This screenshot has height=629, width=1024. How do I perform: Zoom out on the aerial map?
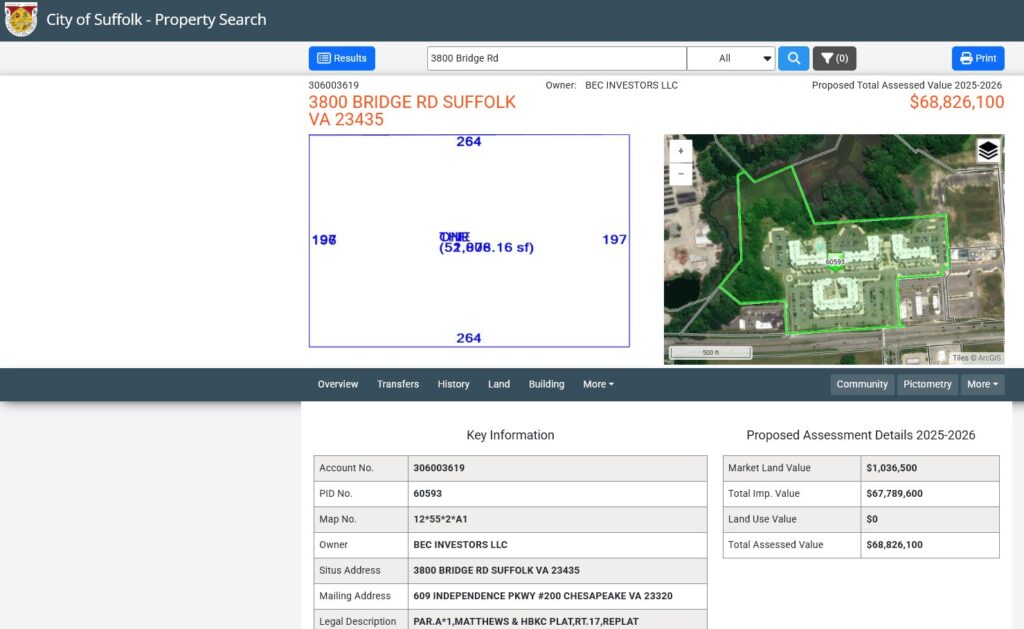(680, 174)
